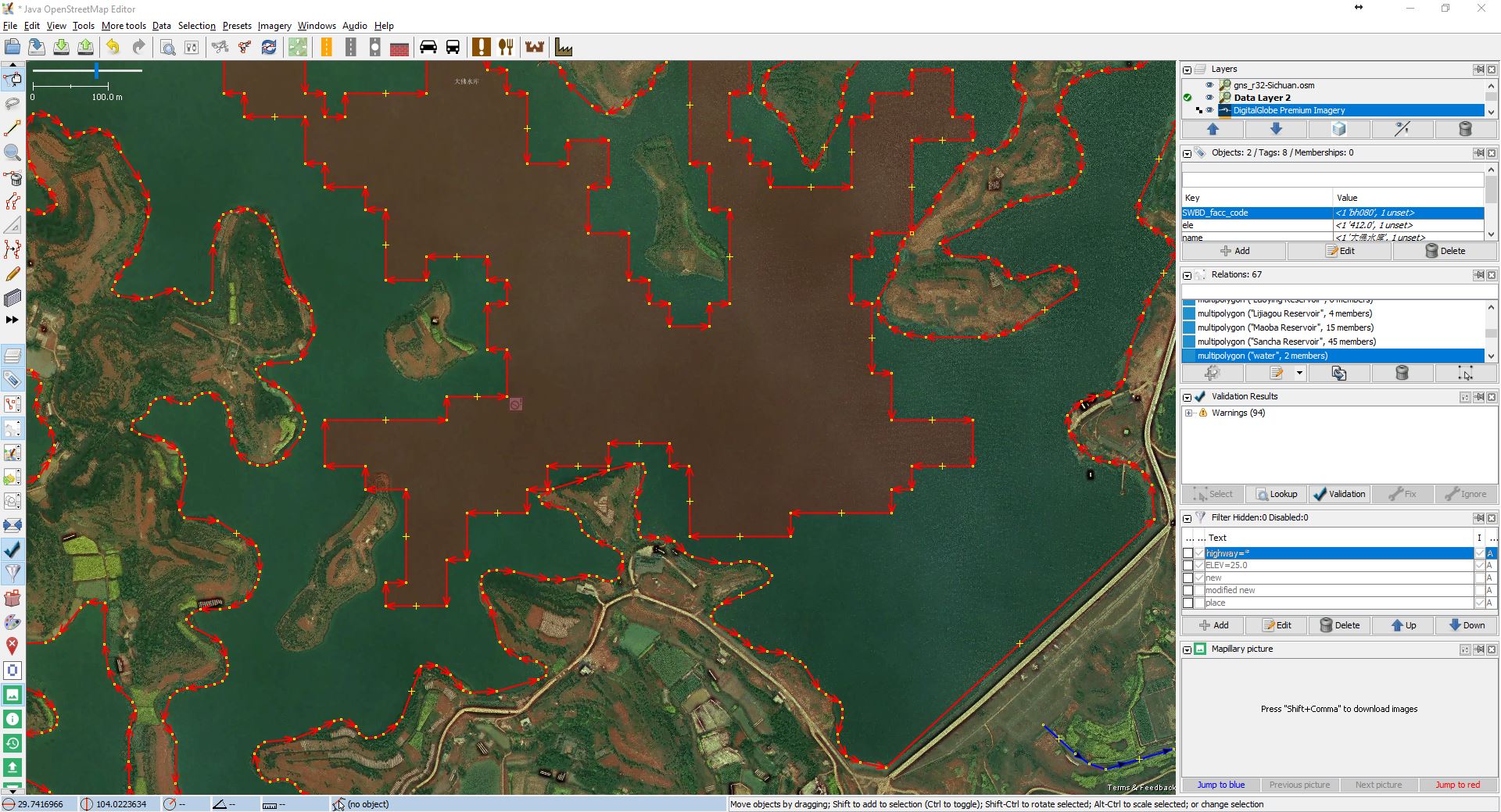The image size is (1501, 812).
Task: Click the car preset icon
Action: [x=428, y=47]
